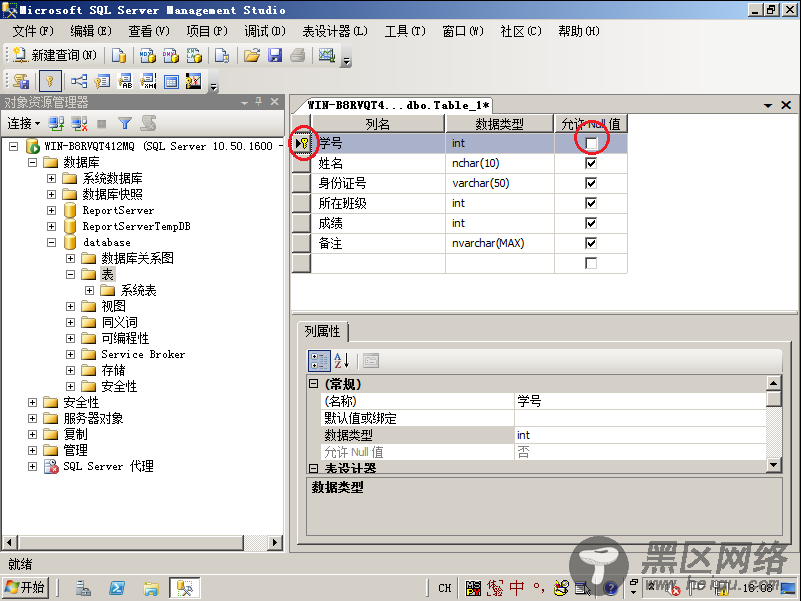Click the Manage Fulltext Index icon
Image resolution: width=801 pixels, height=601 pixels.
click(x=125, y=81)
